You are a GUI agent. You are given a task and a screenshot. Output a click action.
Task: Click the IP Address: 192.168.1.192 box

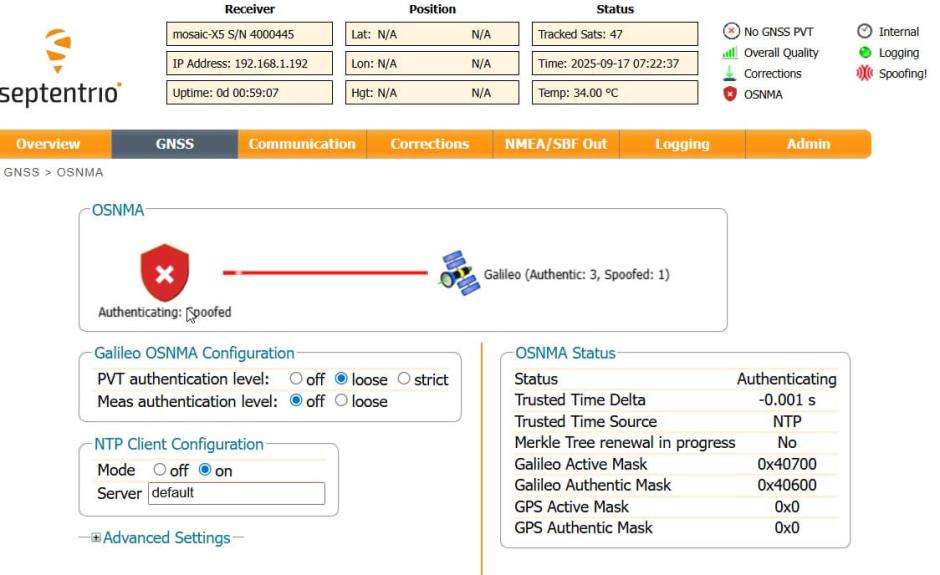[249, 64]
